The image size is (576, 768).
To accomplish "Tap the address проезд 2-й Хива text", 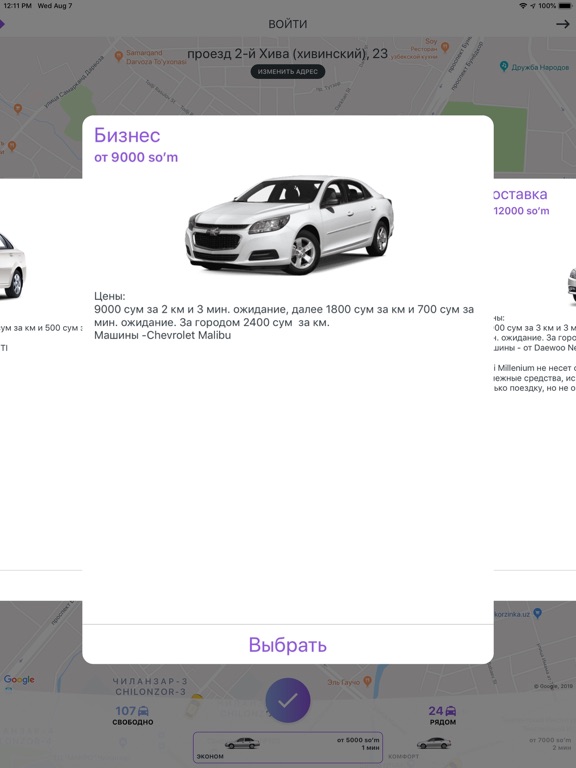I will [288, 53].
